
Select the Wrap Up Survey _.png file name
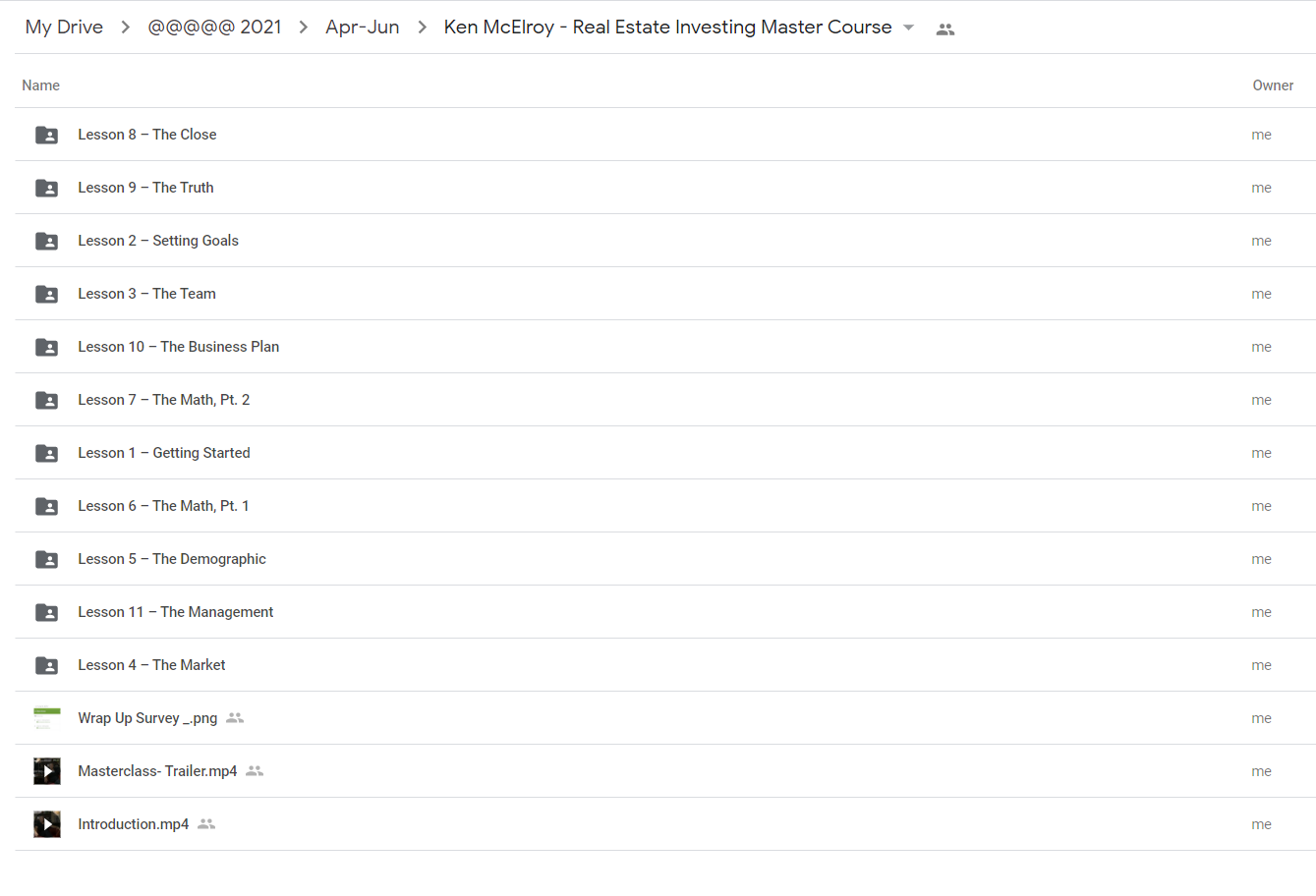(147, 718)
